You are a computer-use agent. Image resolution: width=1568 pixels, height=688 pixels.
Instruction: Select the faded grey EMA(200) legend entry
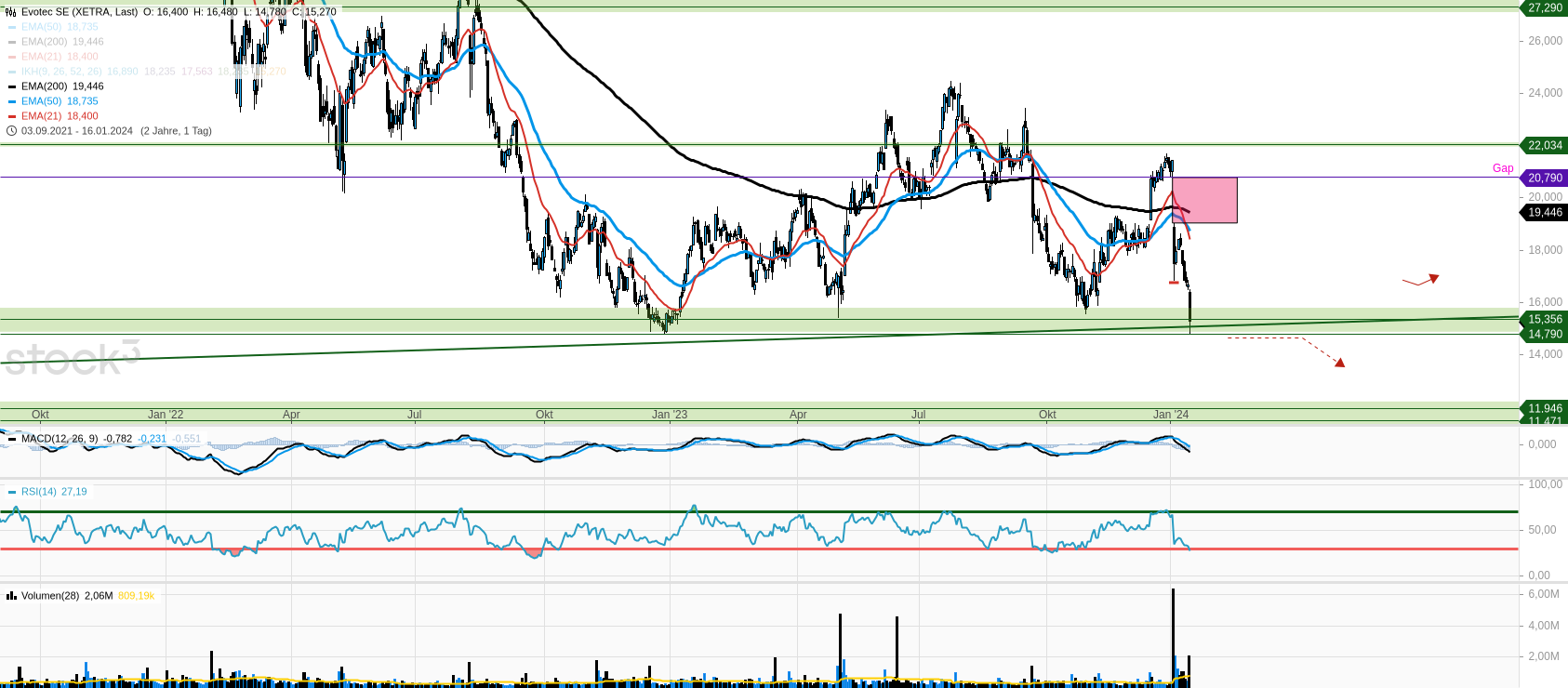pos(44,42)
